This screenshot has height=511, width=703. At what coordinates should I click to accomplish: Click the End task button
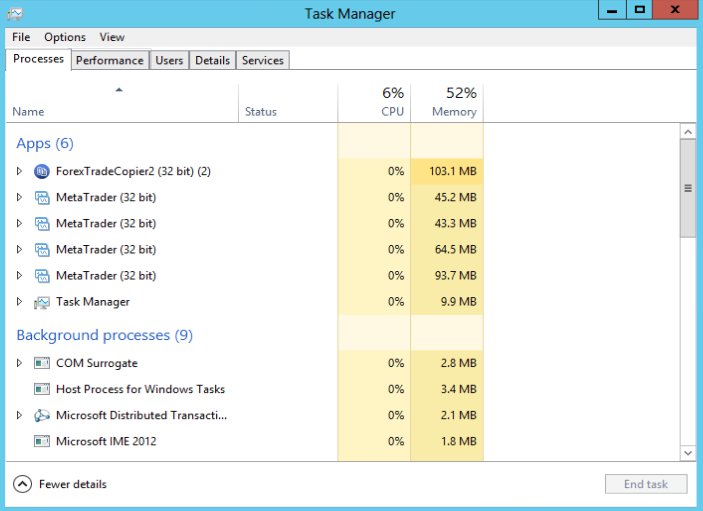(x=646, y=484)
